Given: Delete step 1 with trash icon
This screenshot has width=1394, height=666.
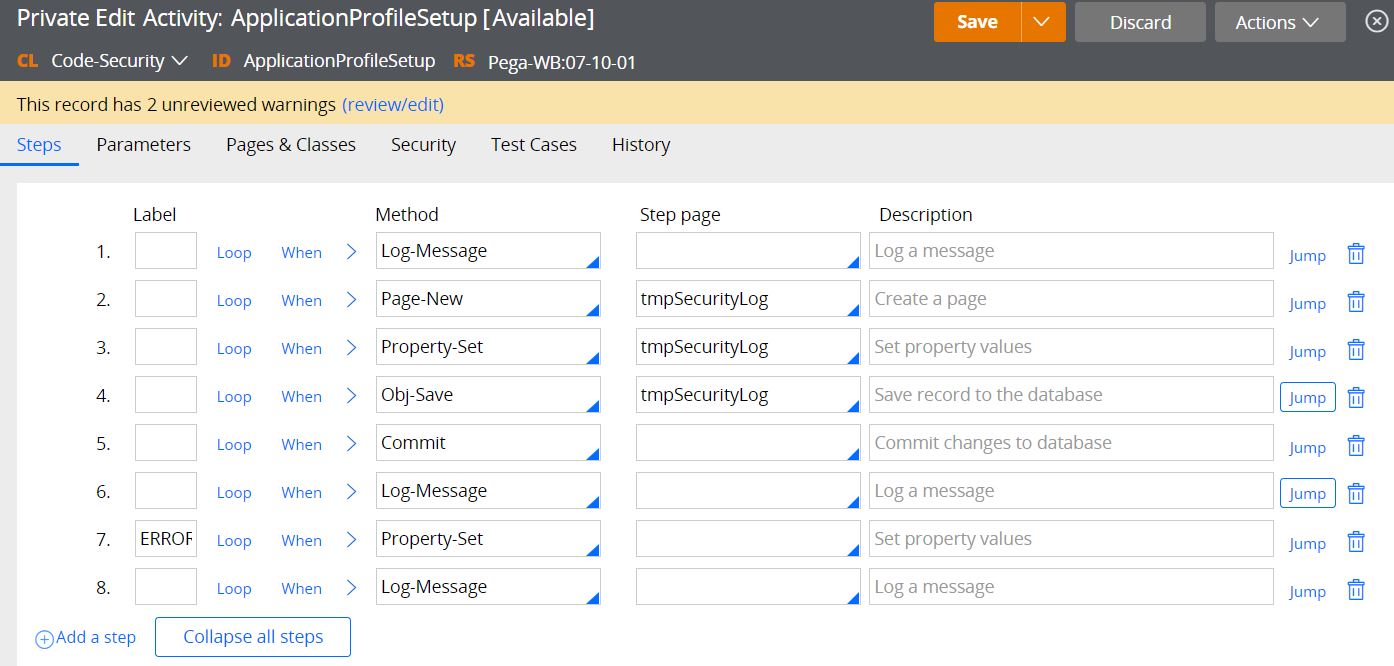Looking at the screenshot, I should coord(1356,253).
